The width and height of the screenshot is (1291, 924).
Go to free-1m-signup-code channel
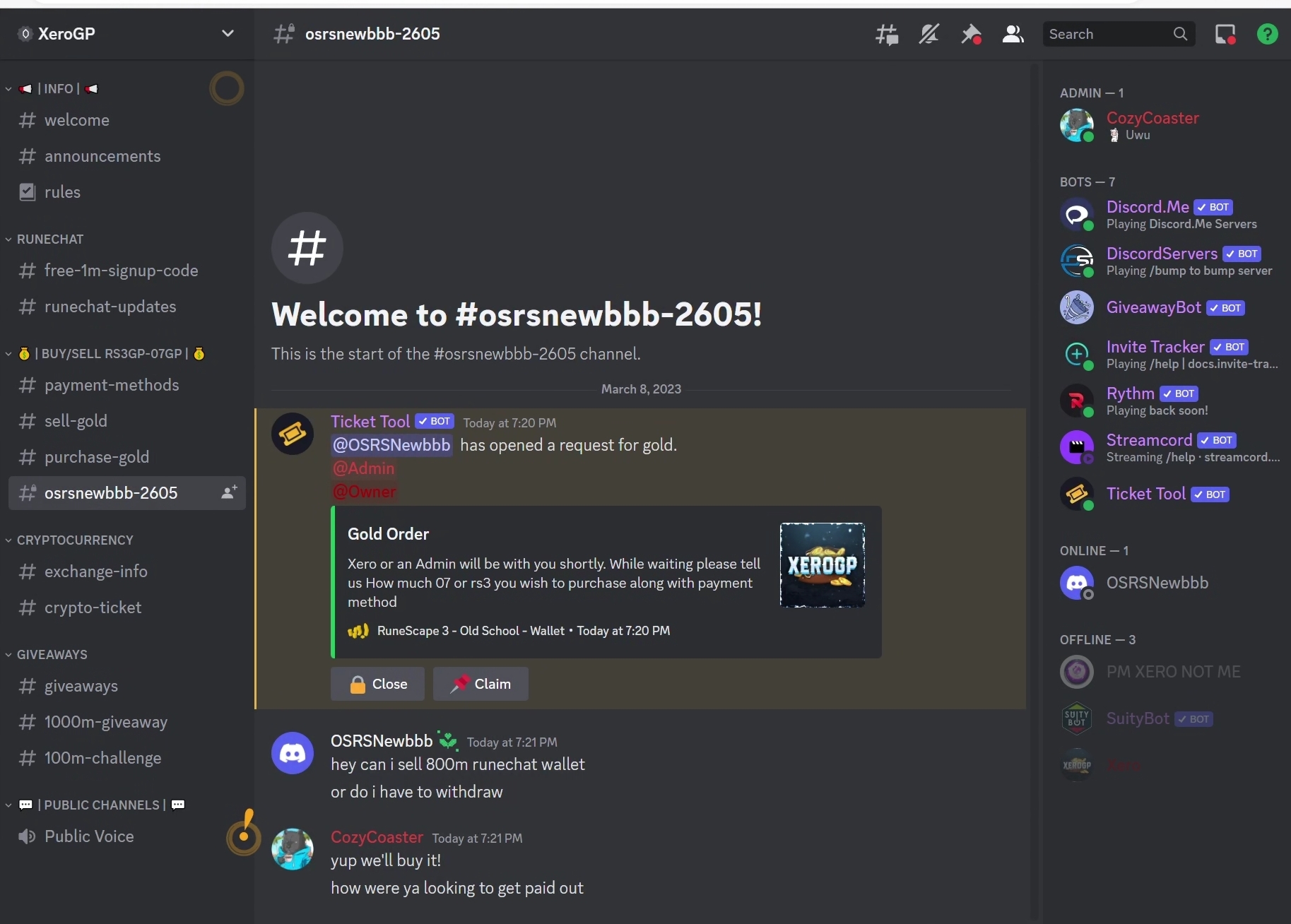[127, 271]
